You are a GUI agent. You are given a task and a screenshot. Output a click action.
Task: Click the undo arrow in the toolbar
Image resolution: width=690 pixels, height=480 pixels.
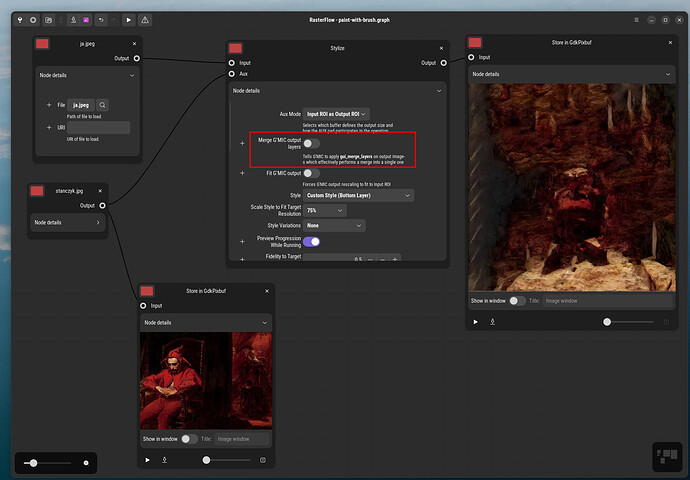tap(101, 20)
